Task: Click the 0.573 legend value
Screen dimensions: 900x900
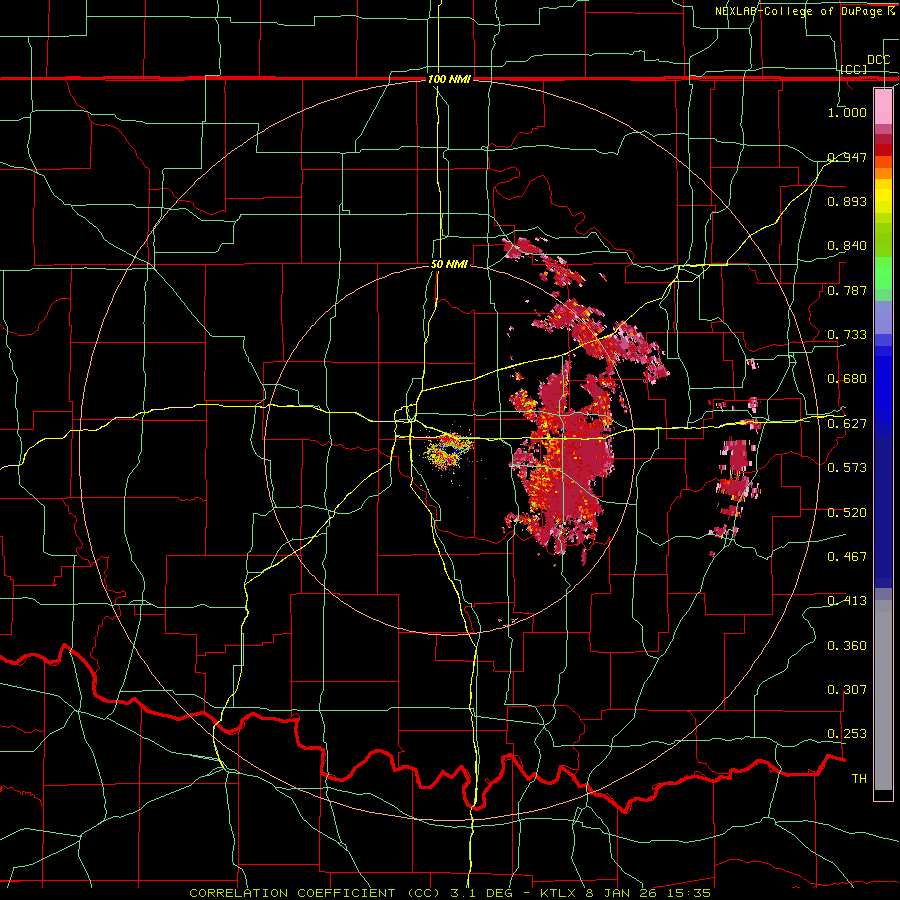Action: [x=847, y=467]
